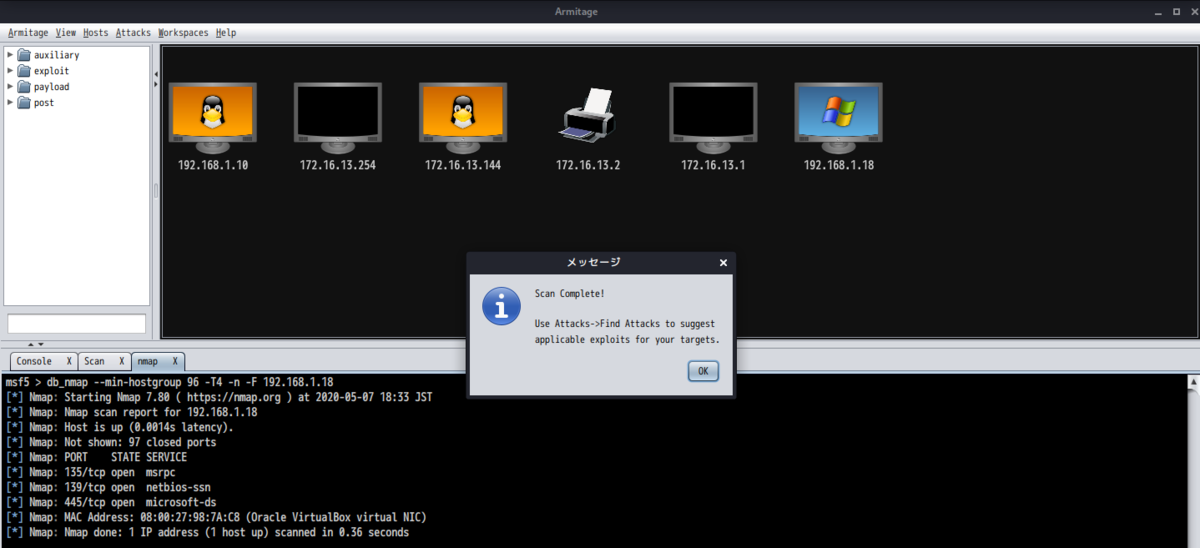Click the 'auxiliary' tree label
1200x548 pixels.
pyautogui.click(x=56, y=55)
